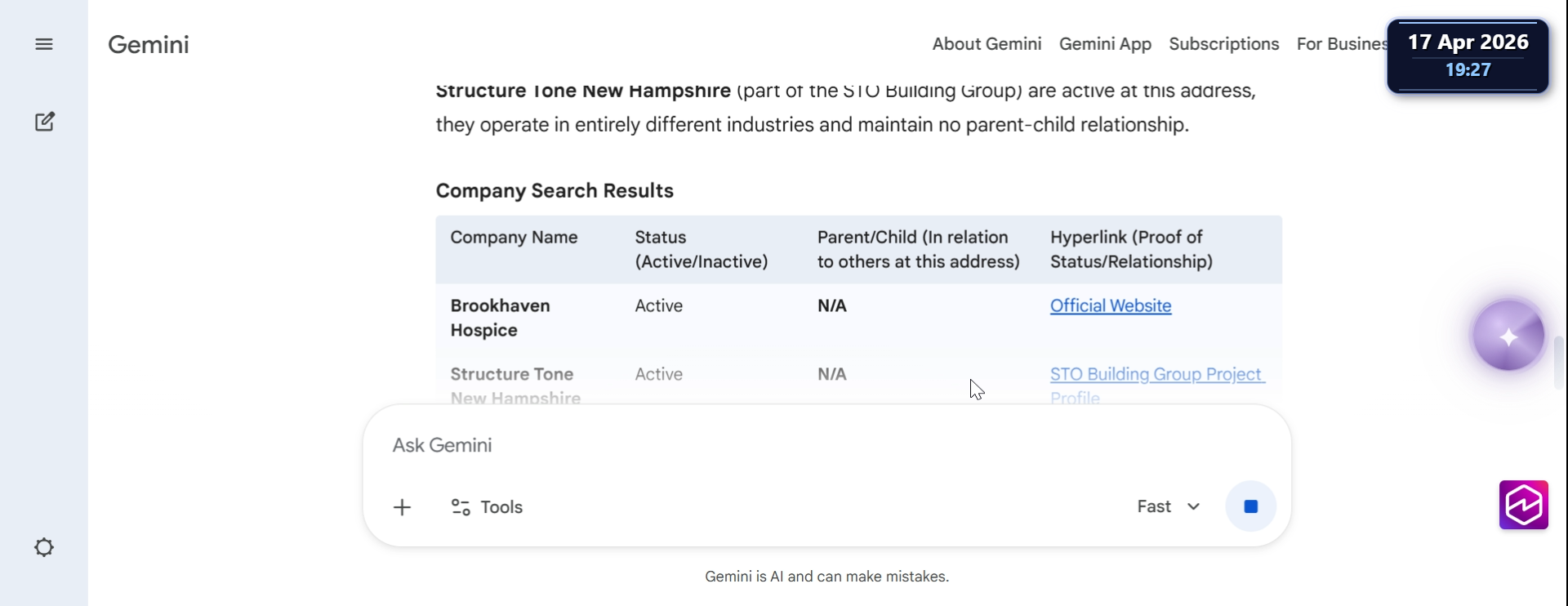Open the purple extension icon at bottom right
Image resolution: width=1568 pixels, height=606 pixels.
pyautogui.click(x=1523, y=505)
